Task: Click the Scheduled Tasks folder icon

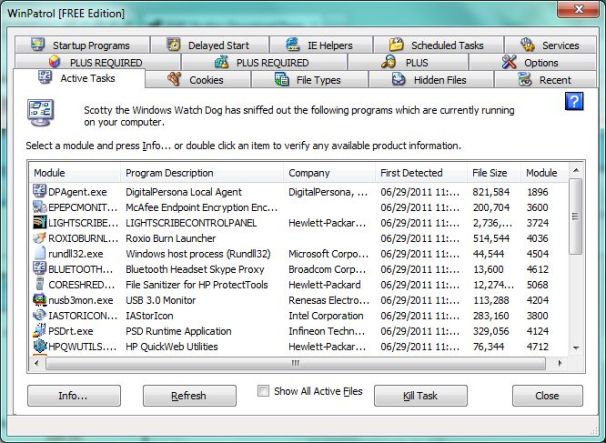Action: [396, 44]
